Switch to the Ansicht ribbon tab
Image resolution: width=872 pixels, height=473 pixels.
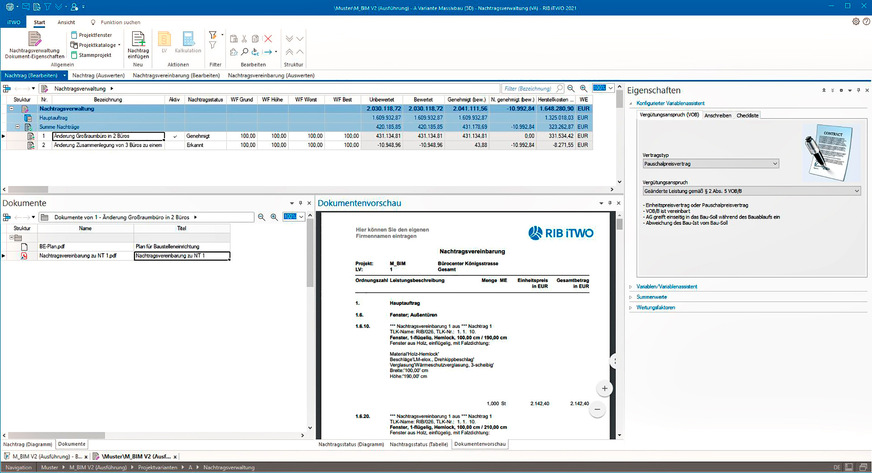coord(66,20)
